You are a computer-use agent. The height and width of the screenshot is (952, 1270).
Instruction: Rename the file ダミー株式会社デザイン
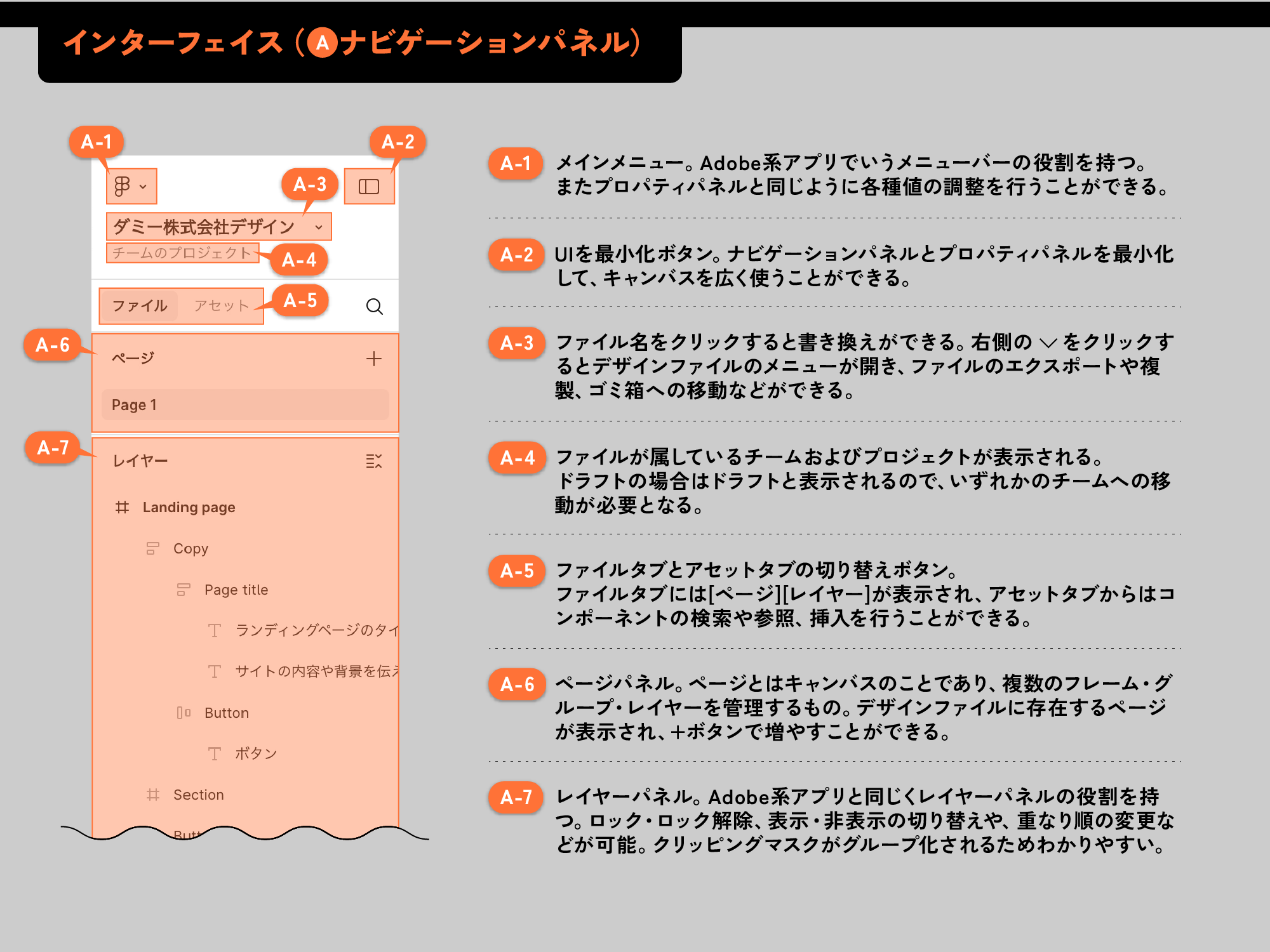[x=204, y=227]
